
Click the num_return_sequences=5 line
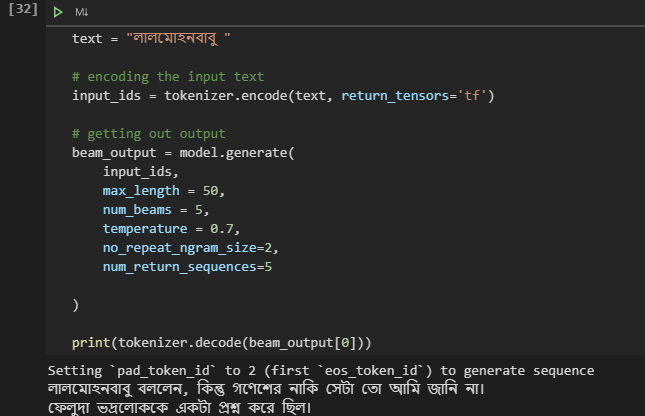coord(187,267)
